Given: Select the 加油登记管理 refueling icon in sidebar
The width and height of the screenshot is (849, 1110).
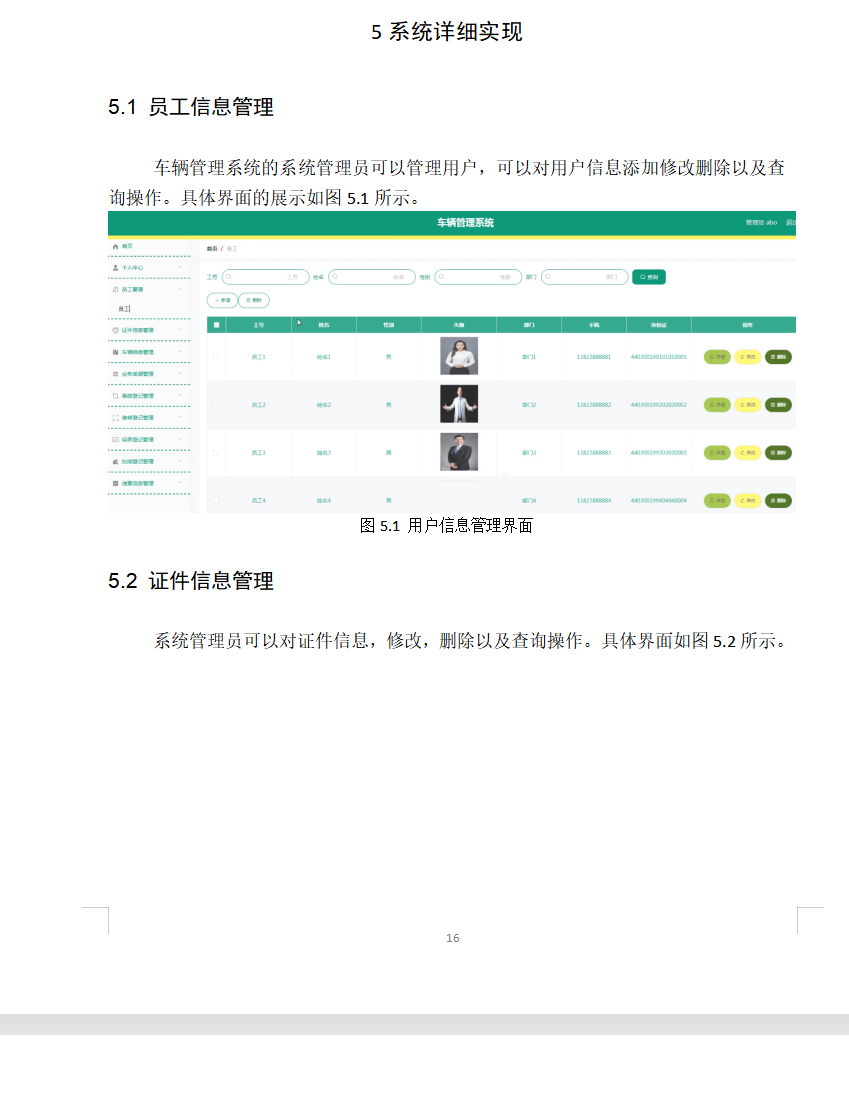Looking at the screenshot, I should tap(116, 460).
